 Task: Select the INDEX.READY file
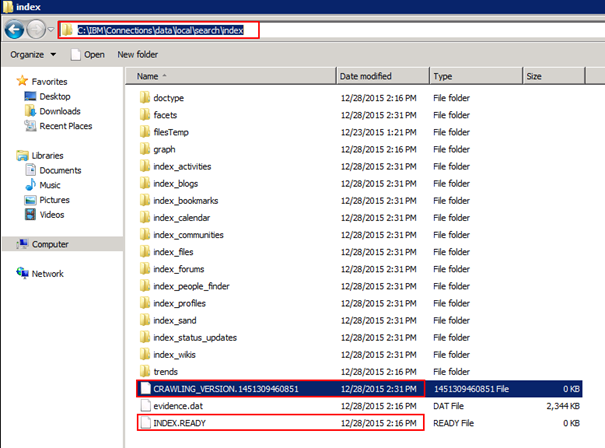point(178,424)
